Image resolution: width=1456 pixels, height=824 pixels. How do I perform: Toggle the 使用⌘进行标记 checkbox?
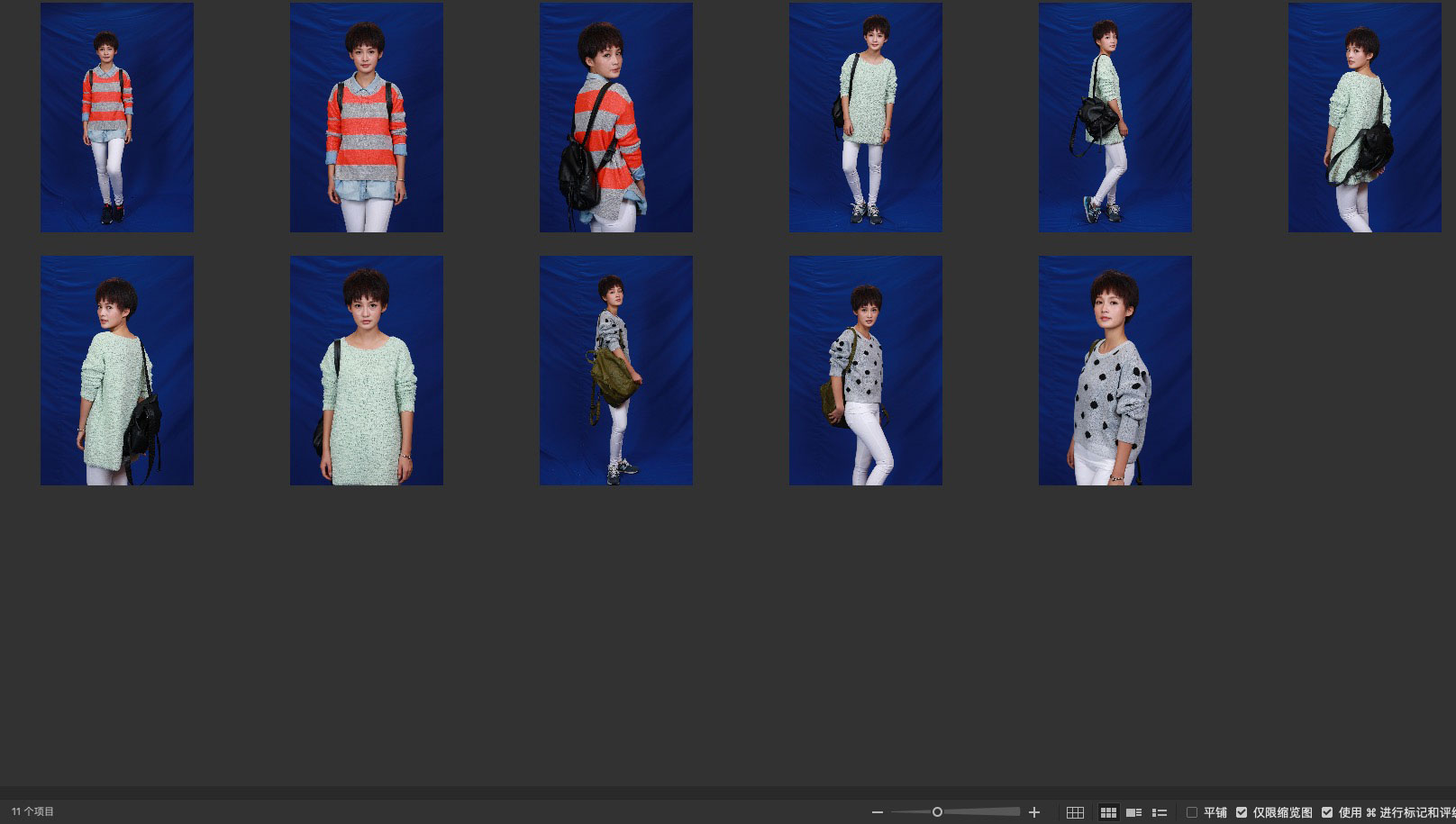[x=1327, y=812]
